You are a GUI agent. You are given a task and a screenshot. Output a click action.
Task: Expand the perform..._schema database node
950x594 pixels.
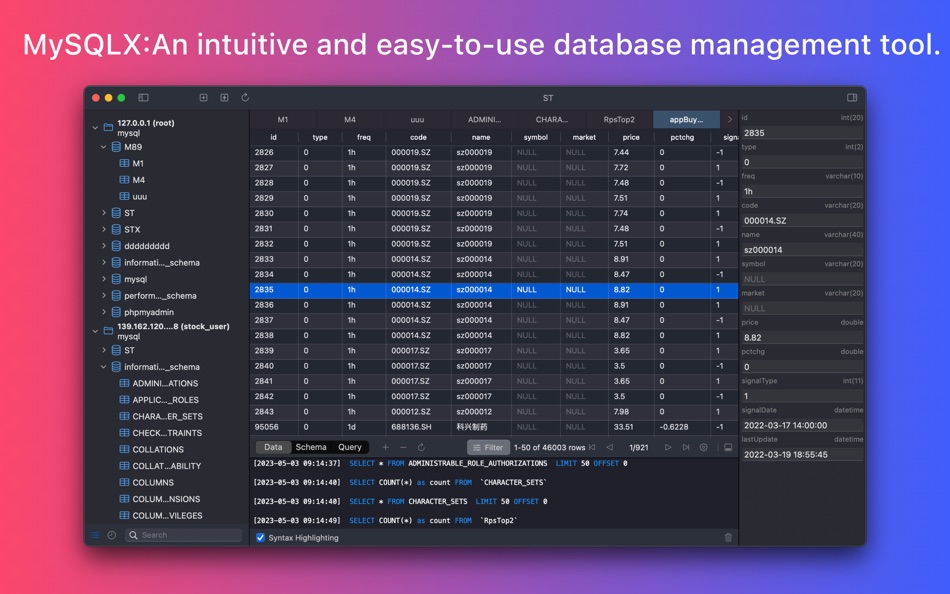(x=104, y=296)
